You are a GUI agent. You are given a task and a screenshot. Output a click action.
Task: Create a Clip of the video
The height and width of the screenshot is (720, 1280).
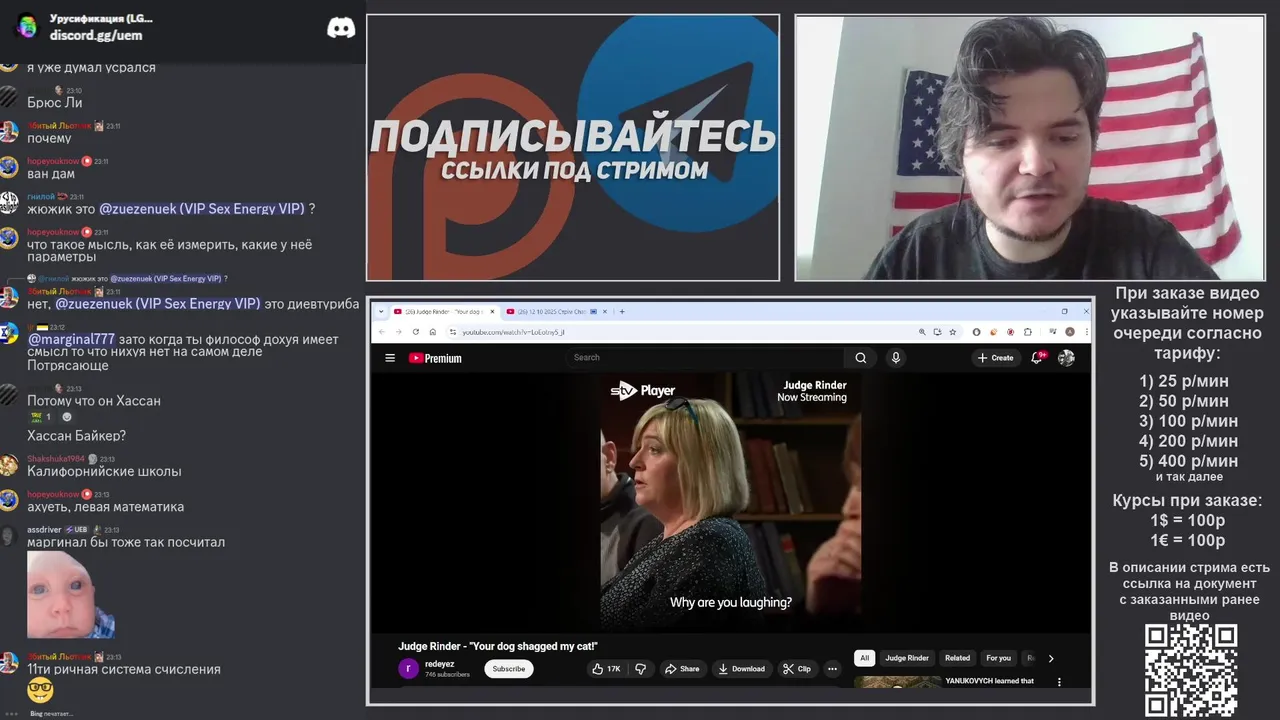(x=797, y=669)
